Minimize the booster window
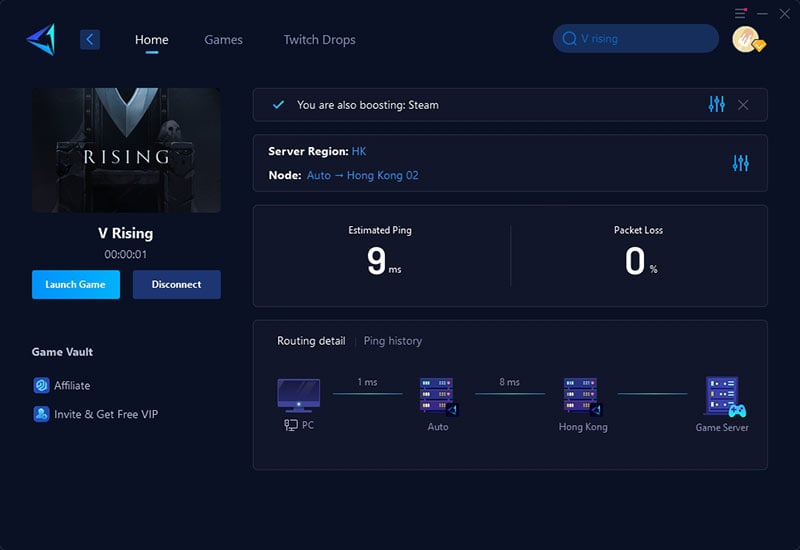 click(x=762, y=14)
